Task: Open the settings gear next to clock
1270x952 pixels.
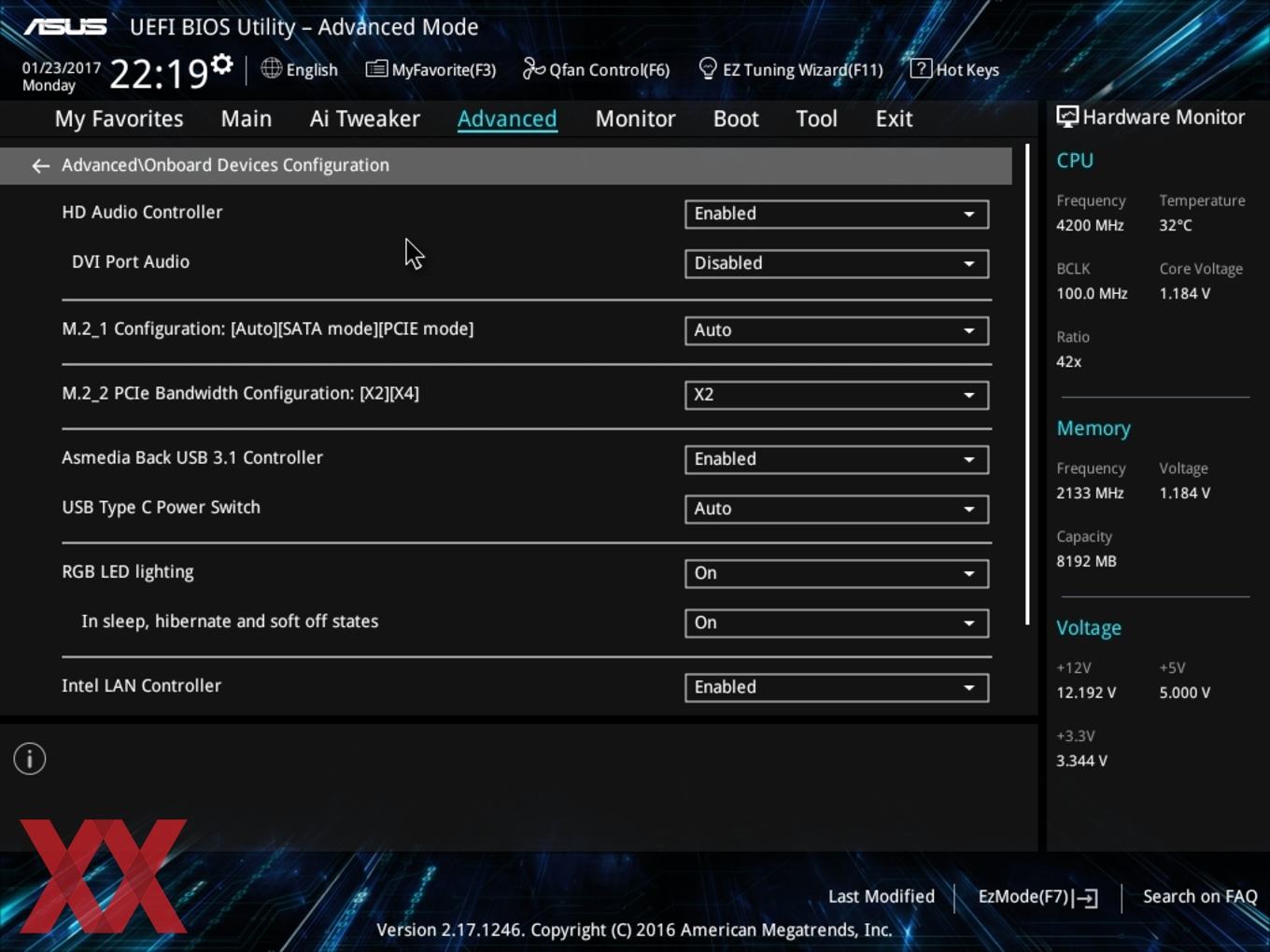Action: pos(221,63)
